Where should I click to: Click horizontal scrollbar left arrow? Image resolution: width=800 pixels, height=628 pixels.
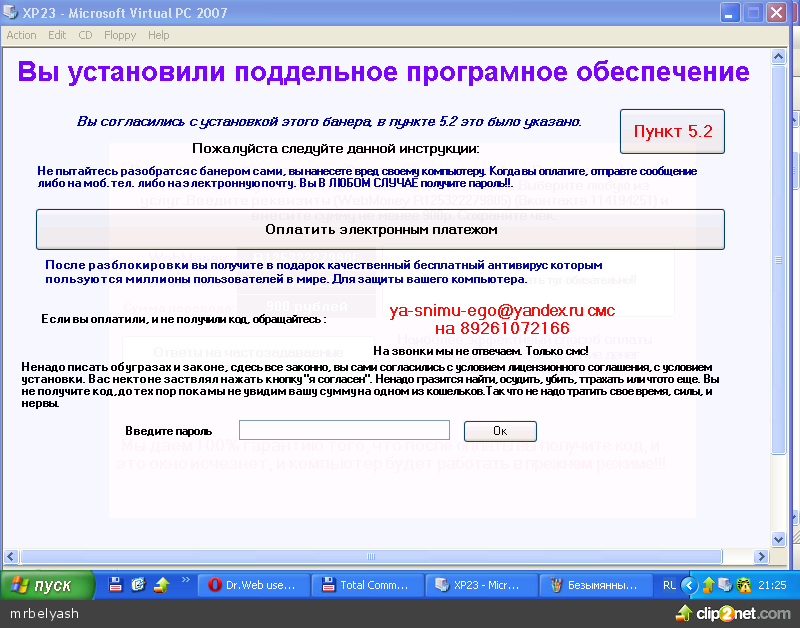tap(11, 556)
